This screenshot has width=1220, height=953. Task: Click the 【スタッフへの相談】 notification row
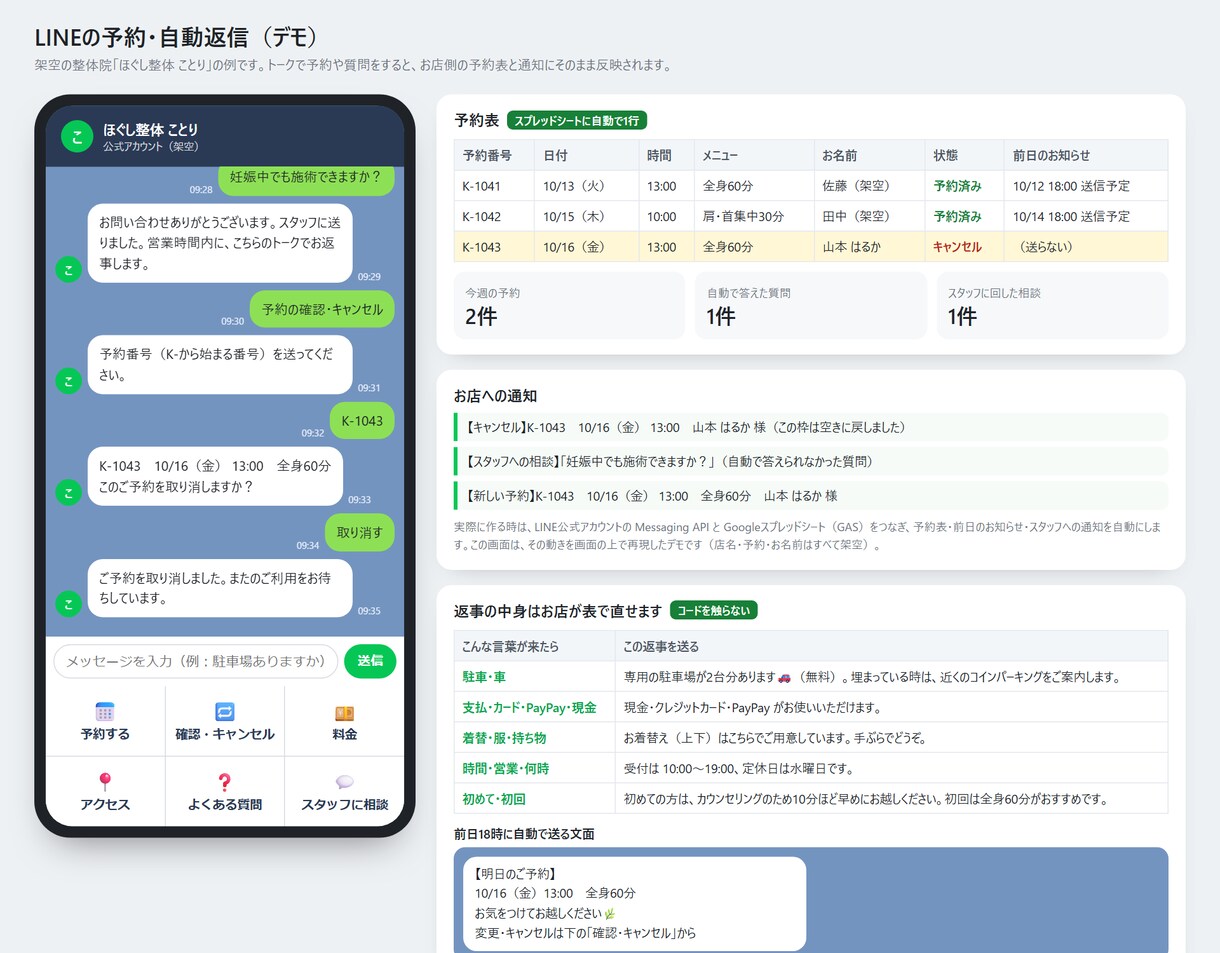pyautogui.click(x=811, y=461)
